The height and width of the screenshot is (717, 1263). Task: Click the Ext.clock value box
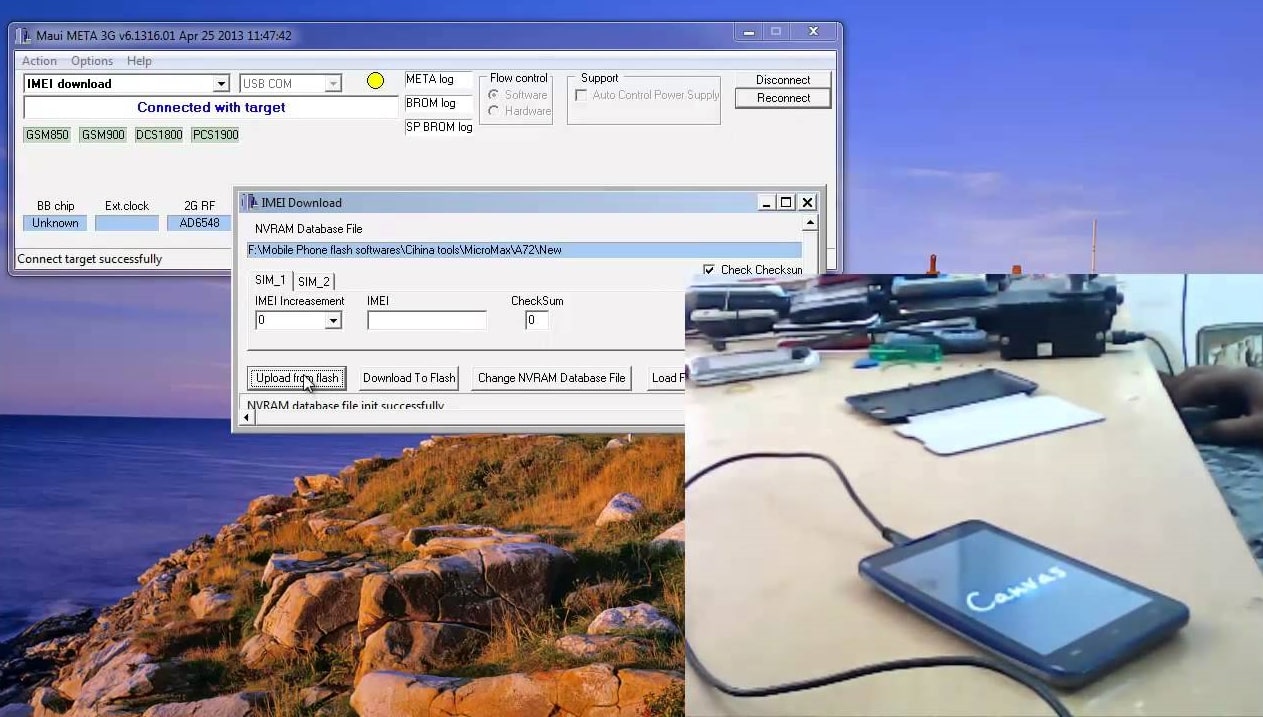pyautogui.click(x=127, y=223)
